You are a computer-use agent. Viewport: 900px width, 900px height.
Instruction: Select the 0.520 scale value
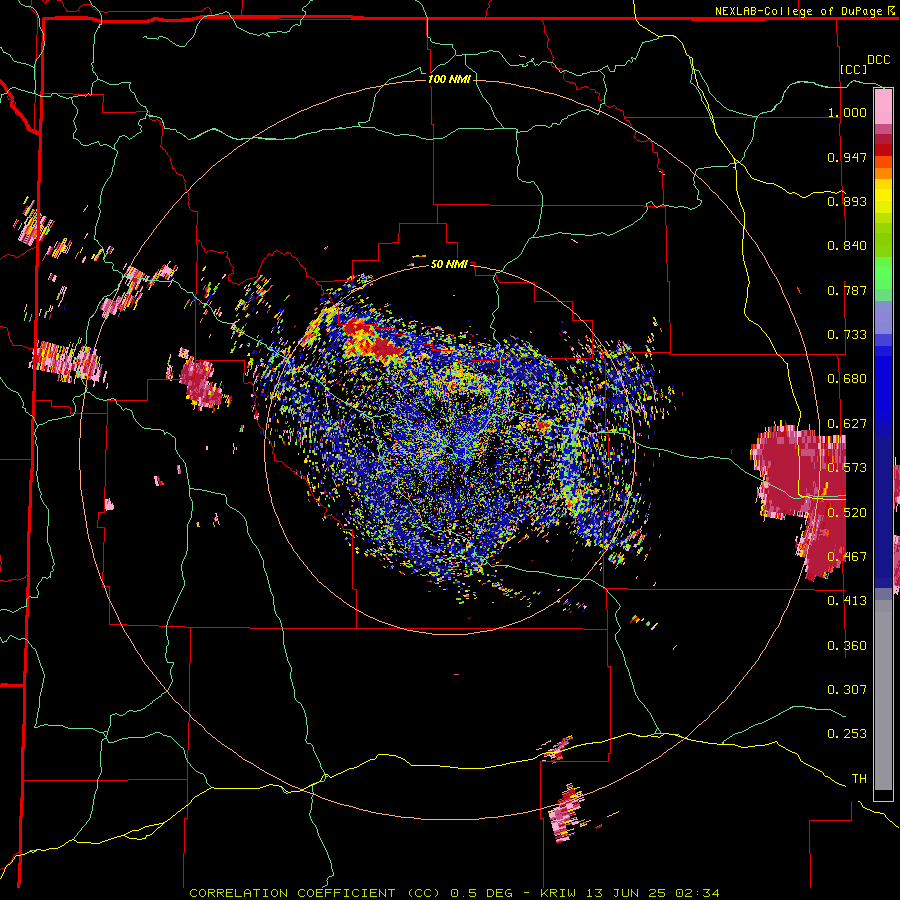(847, 513)
